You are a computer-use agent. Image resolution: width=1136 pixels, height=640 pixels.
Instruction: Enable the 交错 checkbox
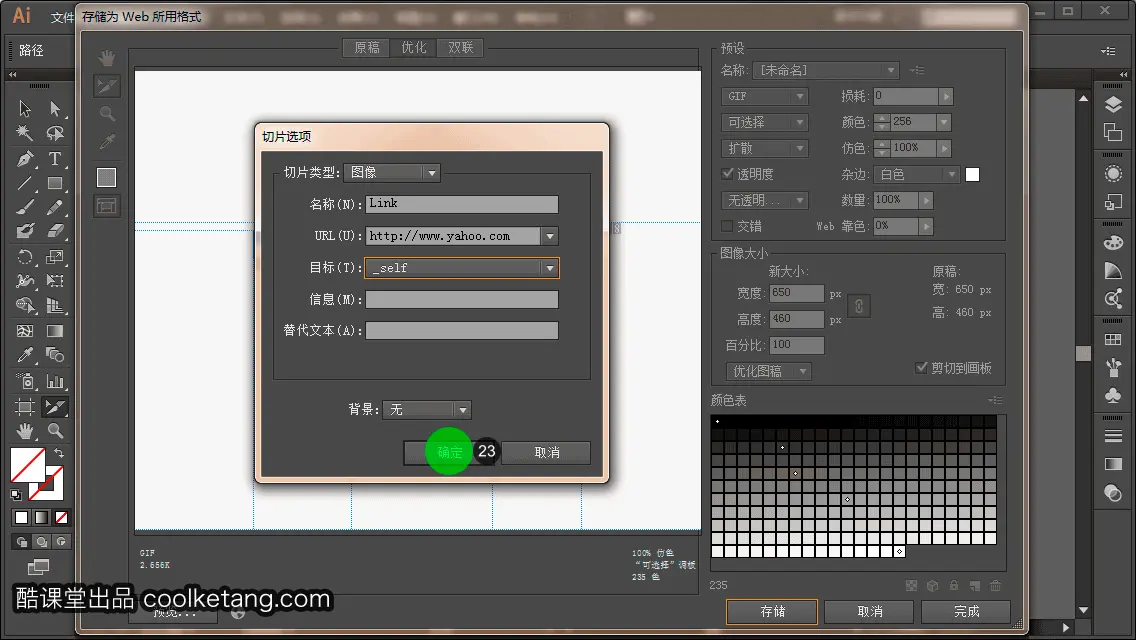[x=727, y=226]
